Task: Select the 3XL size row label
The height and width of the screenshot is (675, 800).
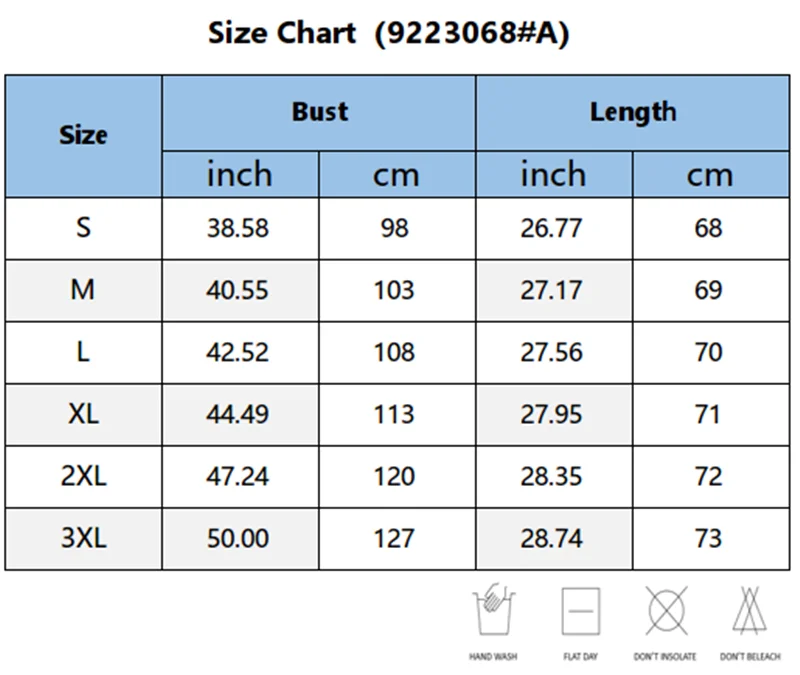Action: [84, 538]
